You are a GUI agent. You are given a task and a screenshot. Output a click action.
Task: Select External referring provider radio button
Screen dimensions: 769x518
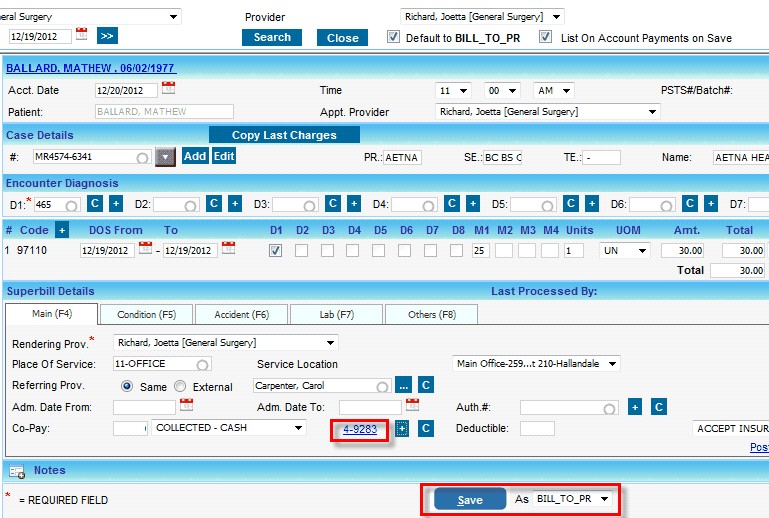180,386
